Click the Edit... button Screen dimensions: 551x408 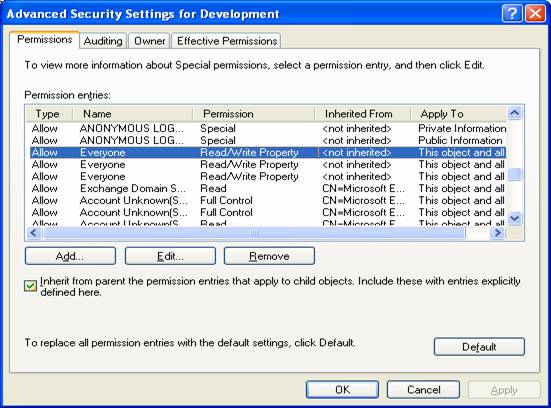(170, 256)
